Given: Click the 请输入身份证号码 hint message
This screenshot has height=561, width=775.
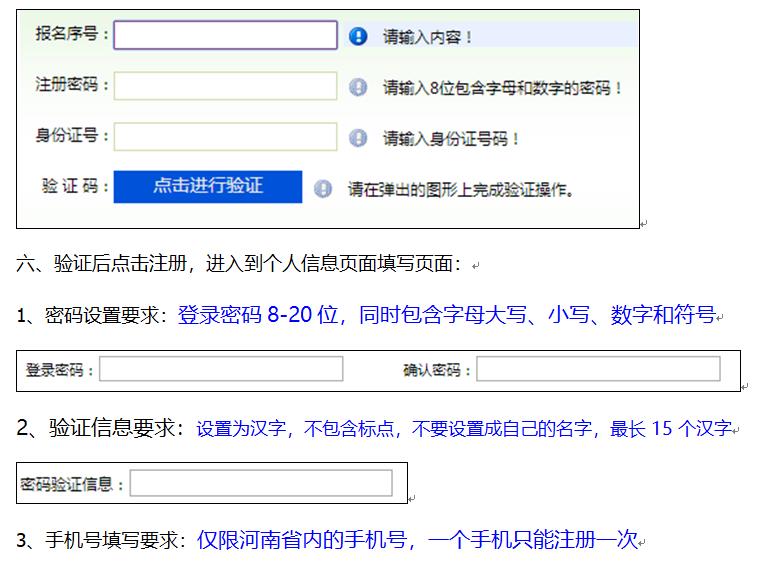Looking at the screenshot, I should [451, 139].
